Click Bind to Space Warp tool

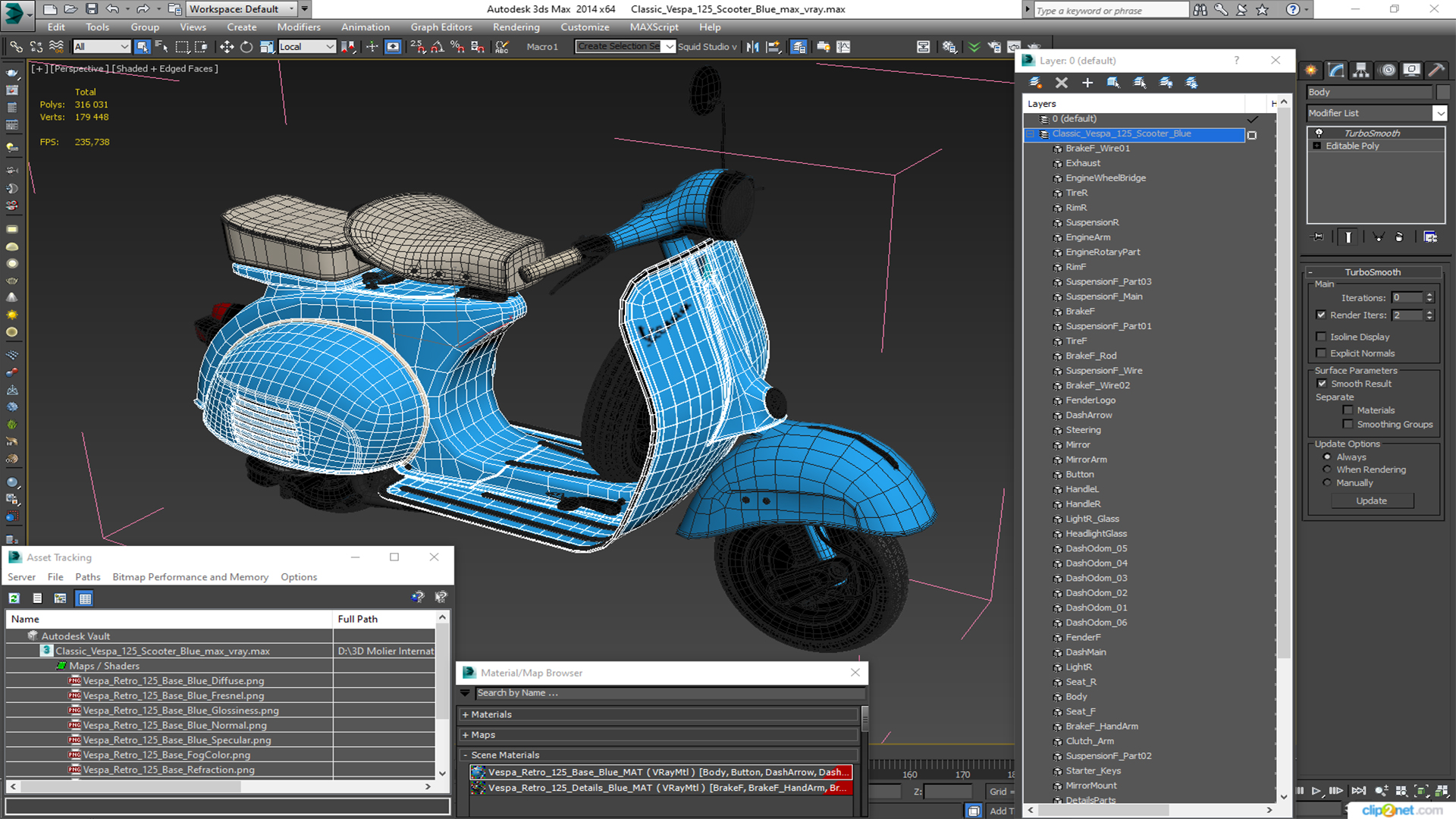tap(56, 47)
